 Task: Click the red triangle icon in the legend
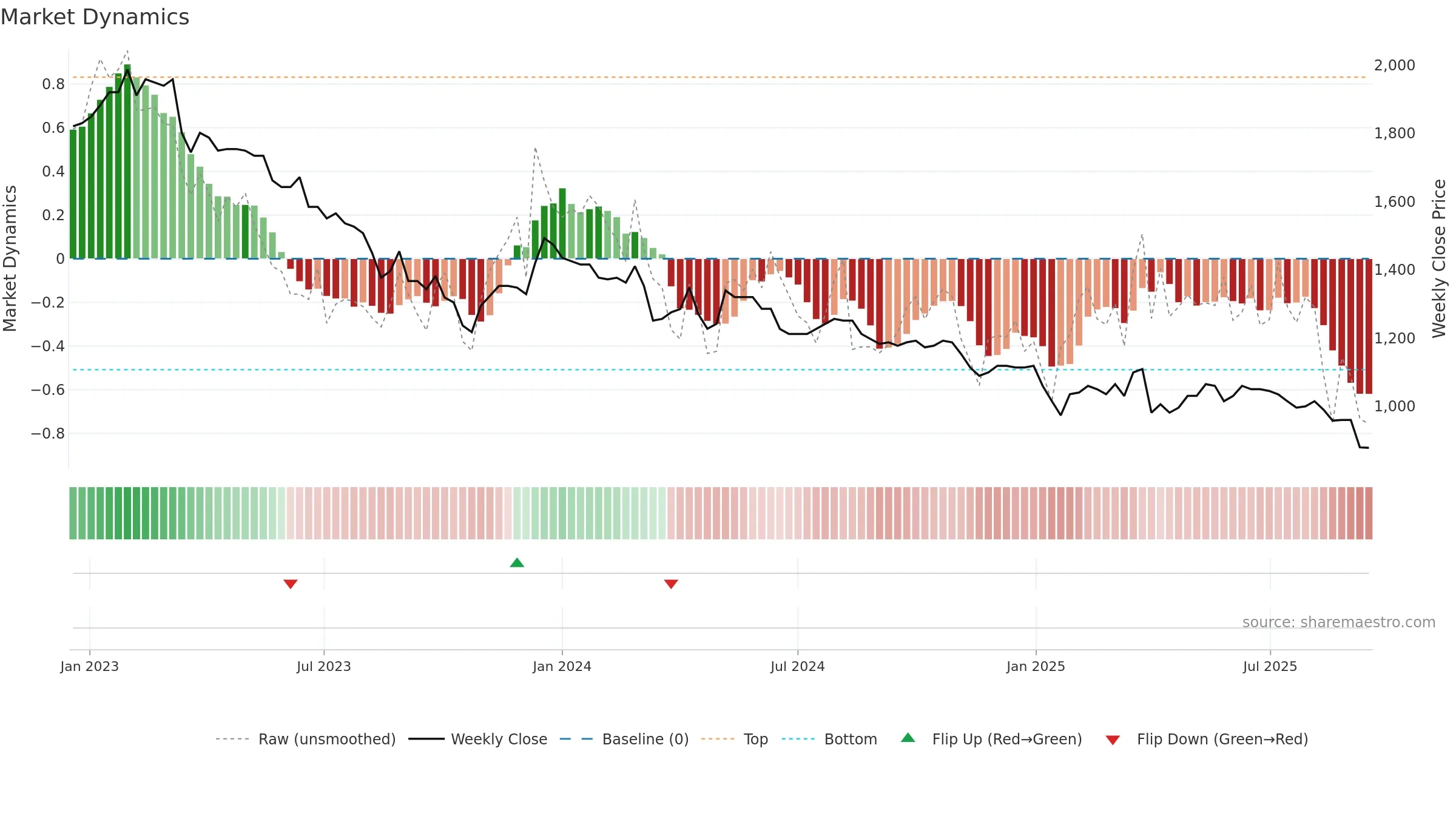click(1113, 740)
